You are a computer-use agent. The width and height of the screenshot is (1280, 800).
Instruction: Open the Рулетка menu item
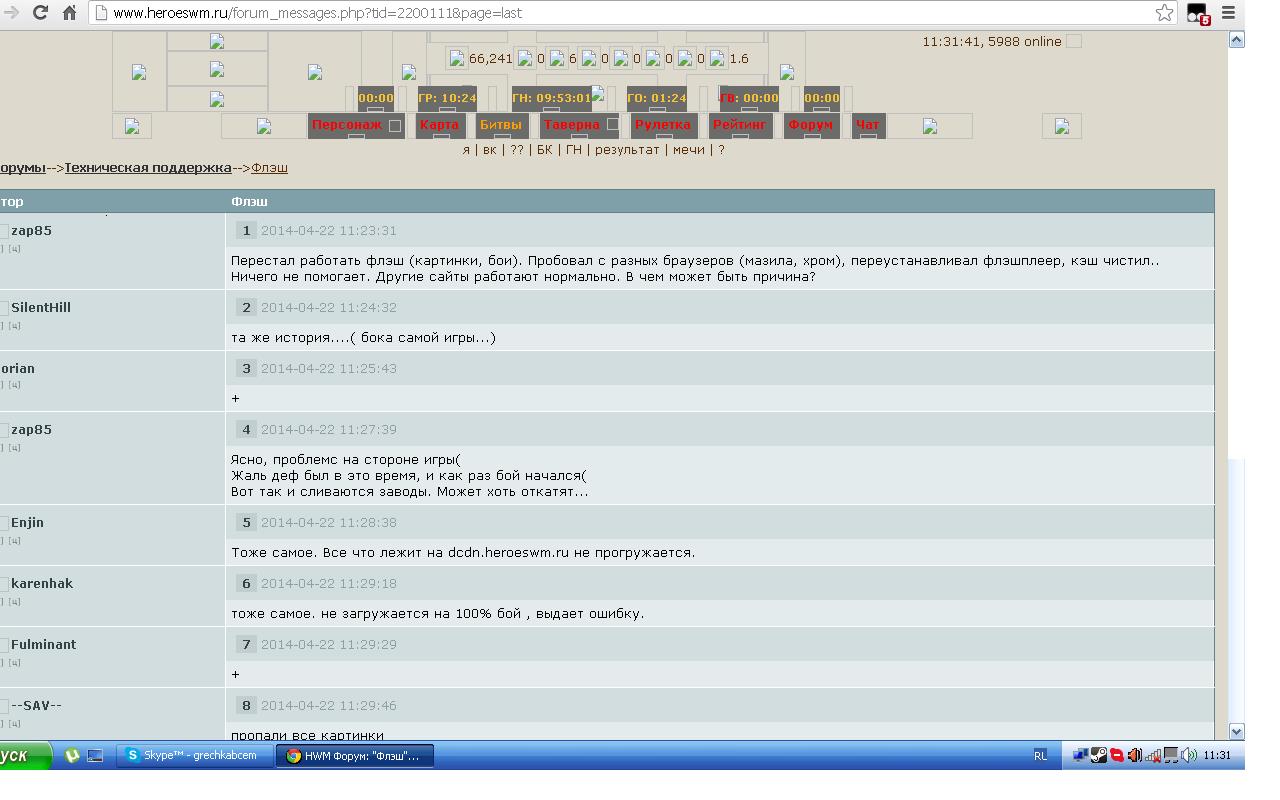click(663, 125)
